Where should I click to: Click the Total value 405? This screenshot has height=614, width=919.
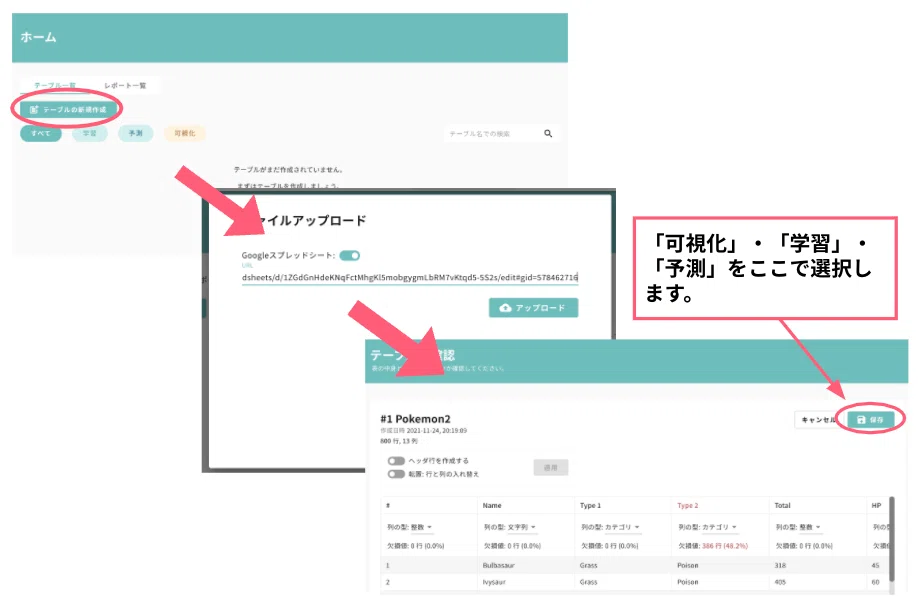click(x=780, y=582)
